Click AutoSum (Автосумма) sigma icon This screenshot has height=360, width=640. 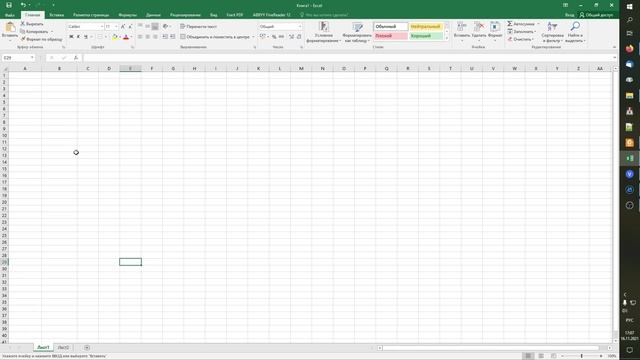[510, 24]
